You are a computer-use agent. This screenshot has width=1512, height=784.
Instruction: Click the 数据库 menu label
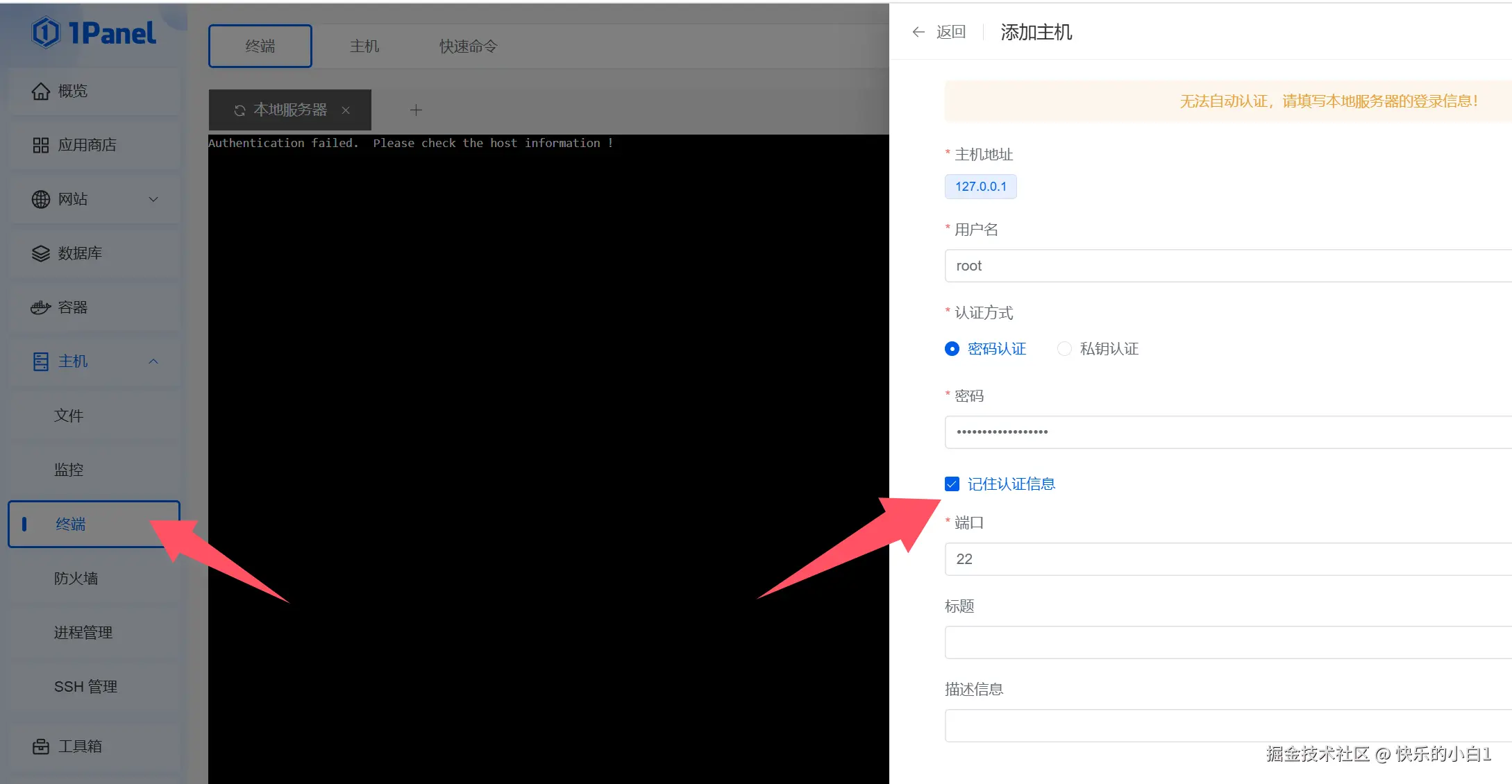pyautogui.click(x=80, y=253)
